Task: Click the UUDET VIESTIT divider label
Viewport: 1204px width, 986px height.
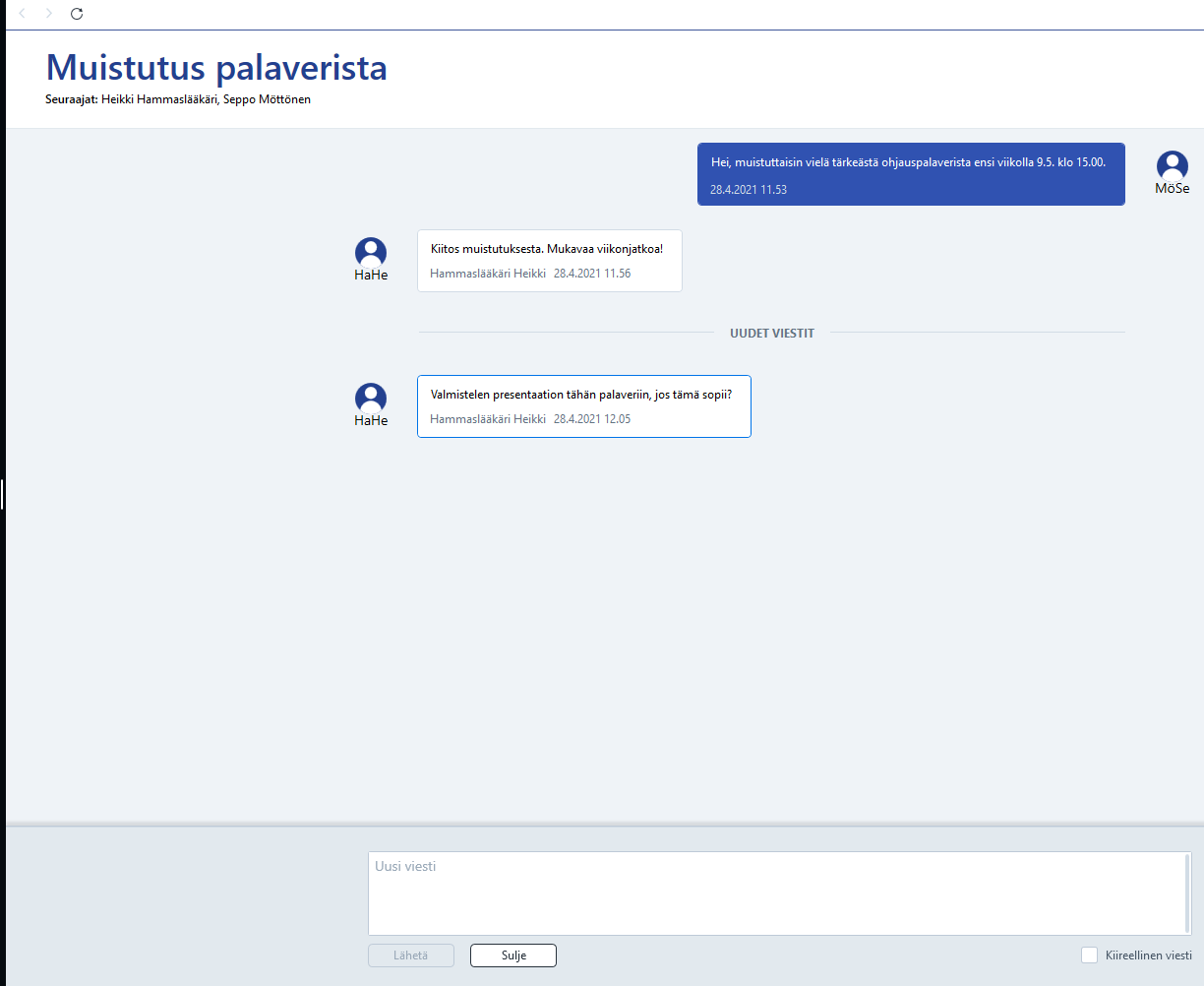Action: [772, 334]
